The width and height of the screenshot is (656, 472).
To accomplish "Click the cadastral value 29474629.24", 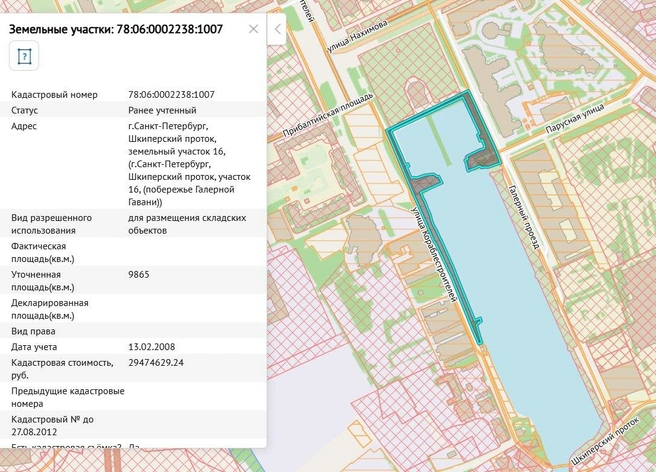I will [x=156, y=362].
